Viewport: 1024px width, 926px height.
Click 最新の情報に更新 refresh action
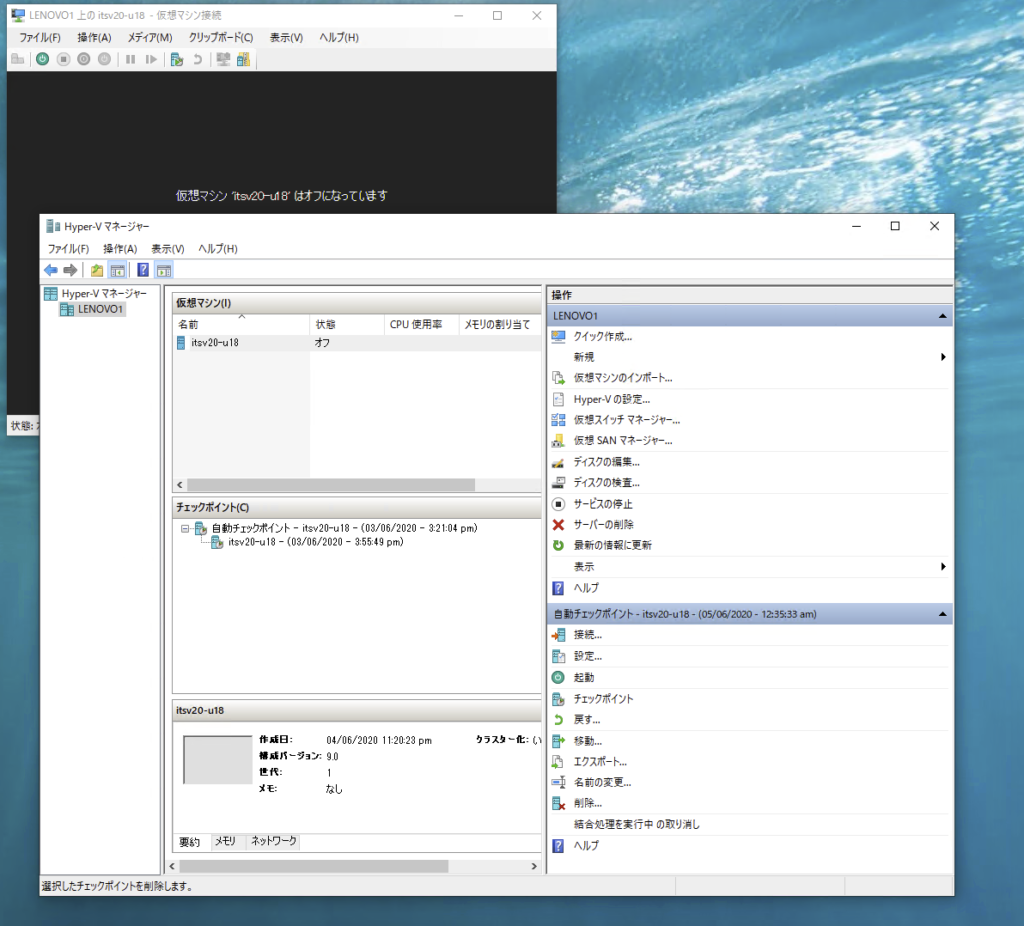pyautogui.click(x=612, y=546)
